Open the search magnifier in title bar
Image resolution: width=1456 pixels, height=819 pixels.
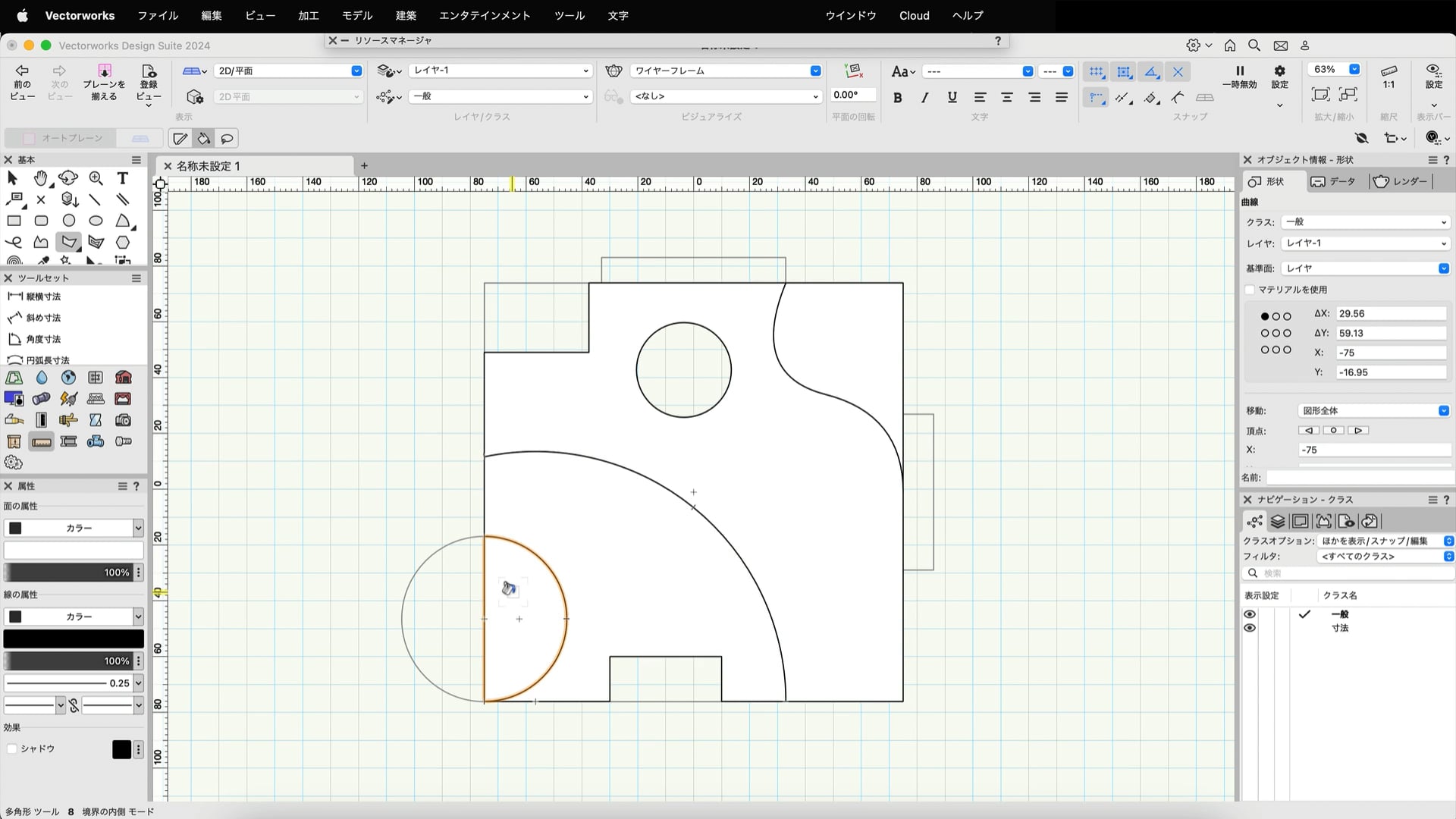[x=1254, y=45]
